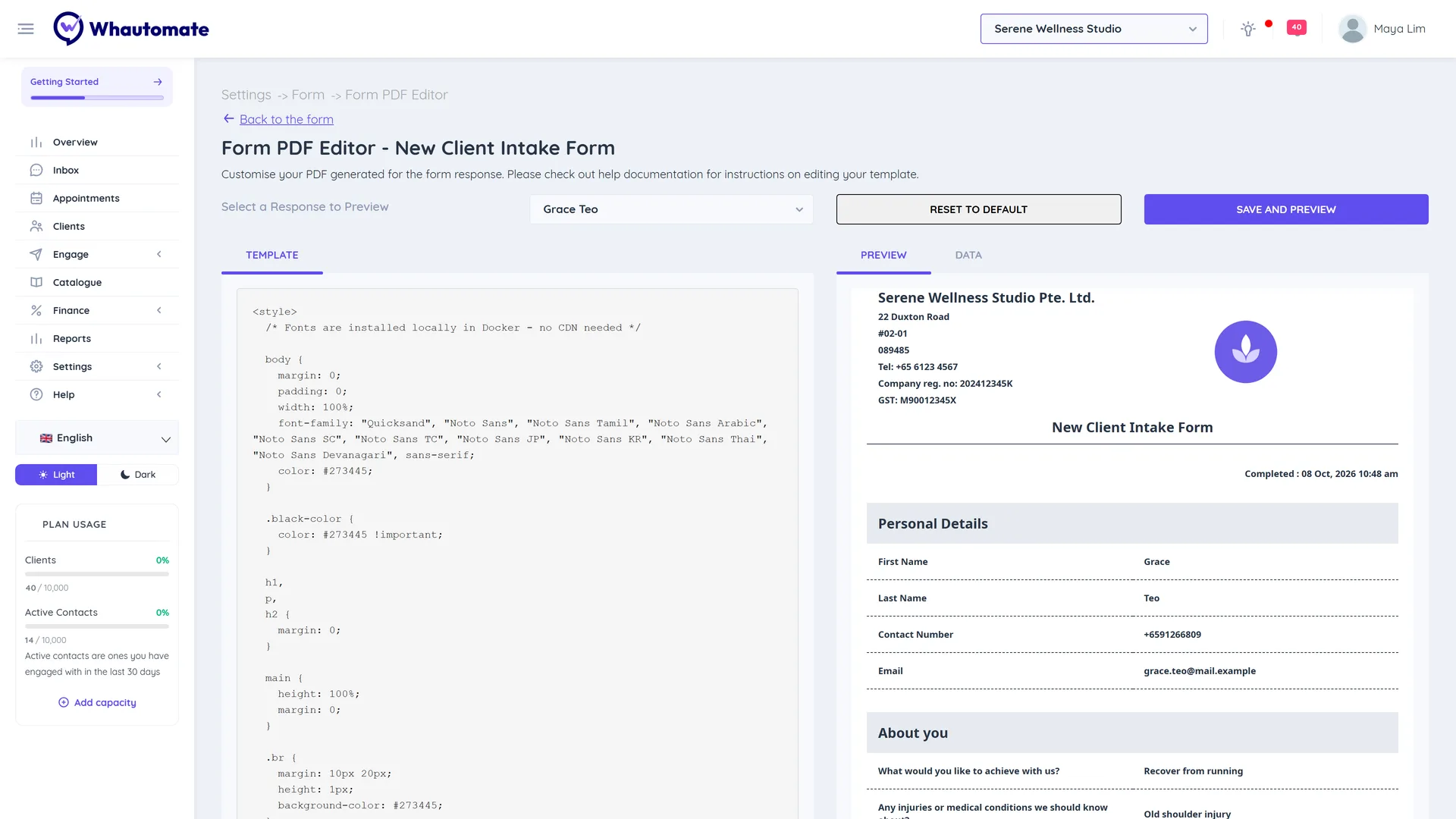Screen dimensions: 1456x819
Task: Click the Catalogue book icon
Action: click(x=36, y=283)
